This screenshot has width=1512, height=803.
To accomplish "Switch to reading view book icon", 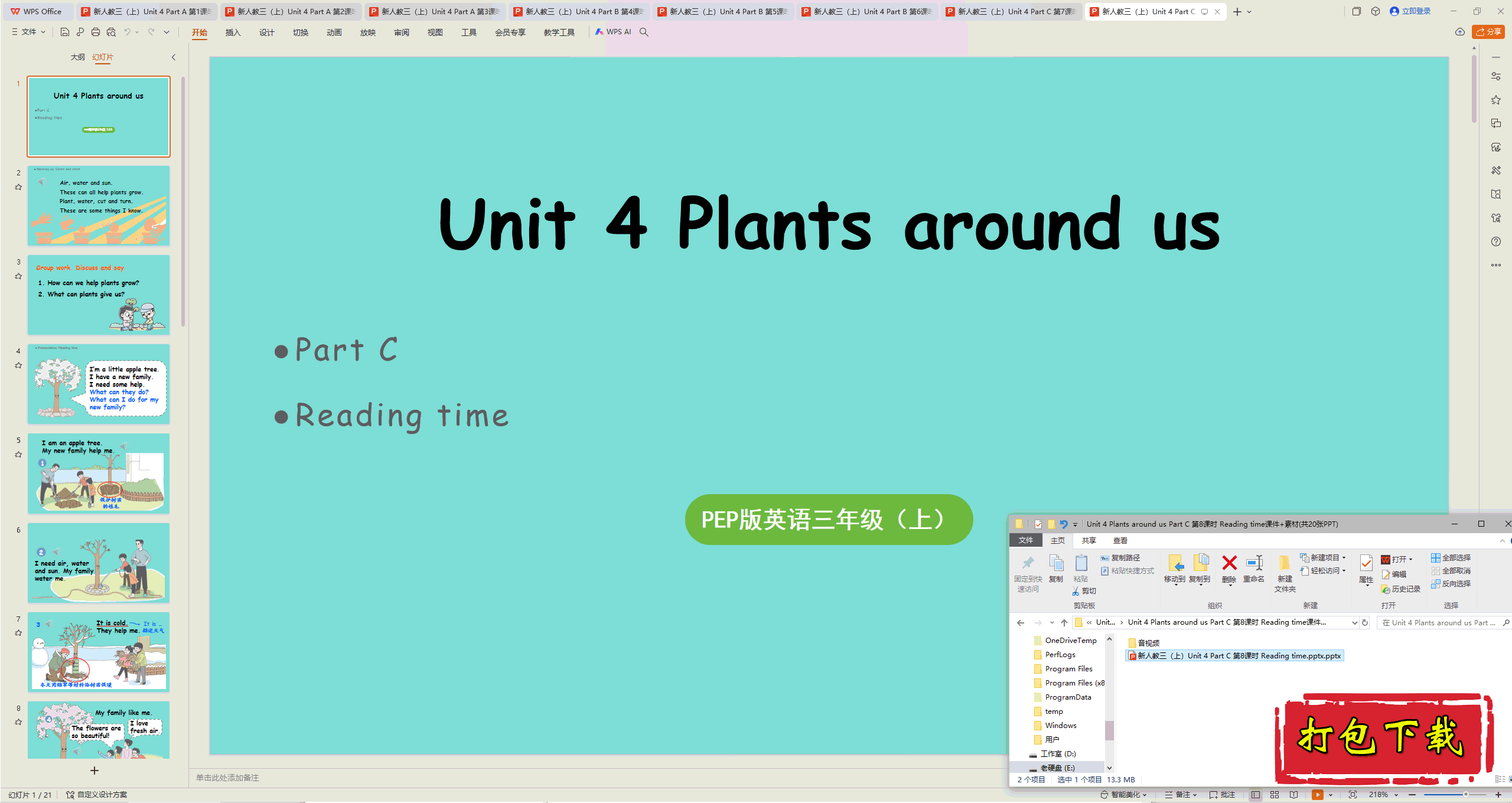I will (1294, 795).
